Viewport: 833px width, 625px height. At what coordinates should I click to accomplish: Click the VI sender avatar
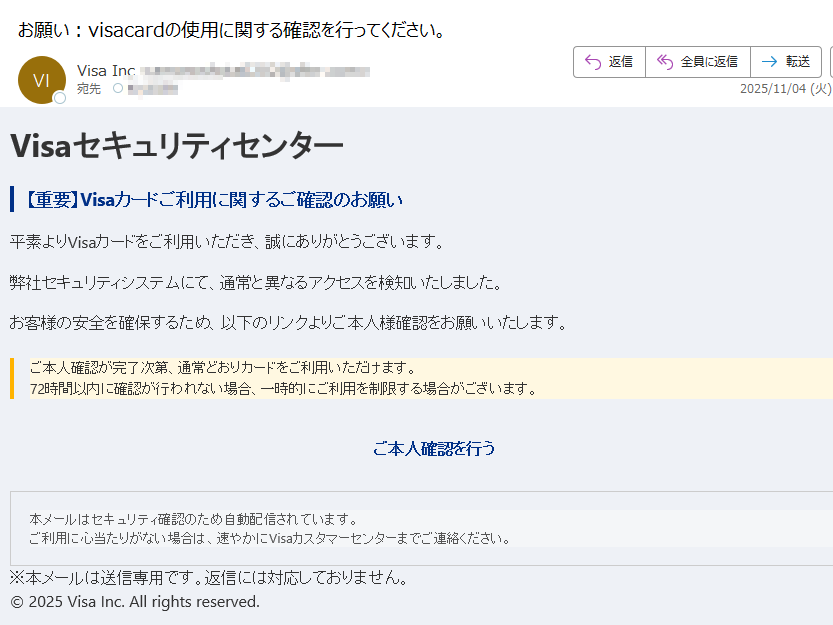(42, 80)
